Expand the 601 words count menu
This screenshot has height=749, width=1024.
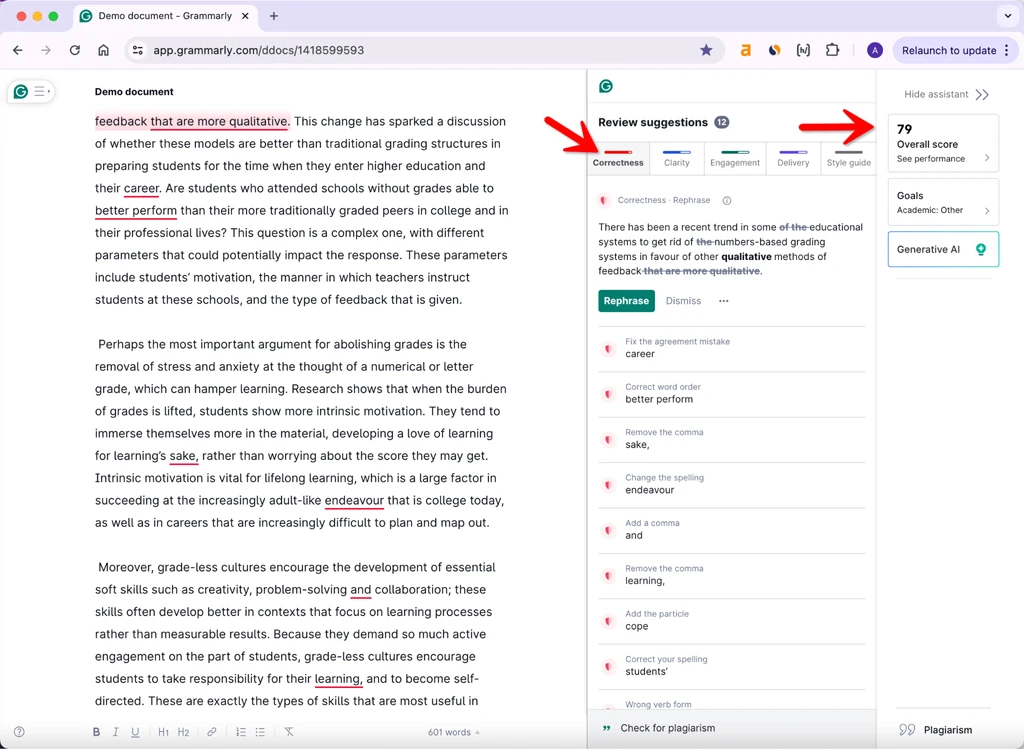[453, 732]
